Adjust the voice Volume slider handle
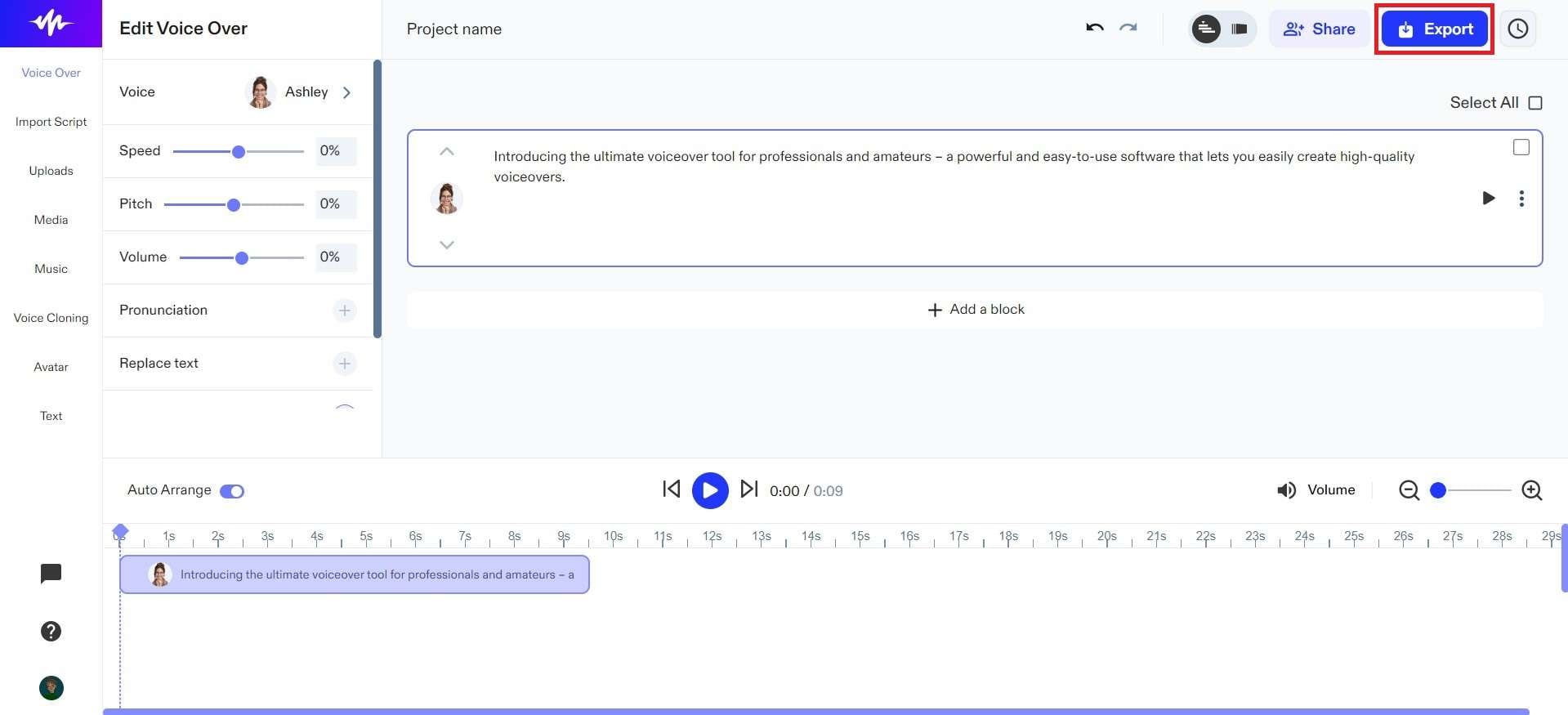1568x715 pixels. click(242, 258)
